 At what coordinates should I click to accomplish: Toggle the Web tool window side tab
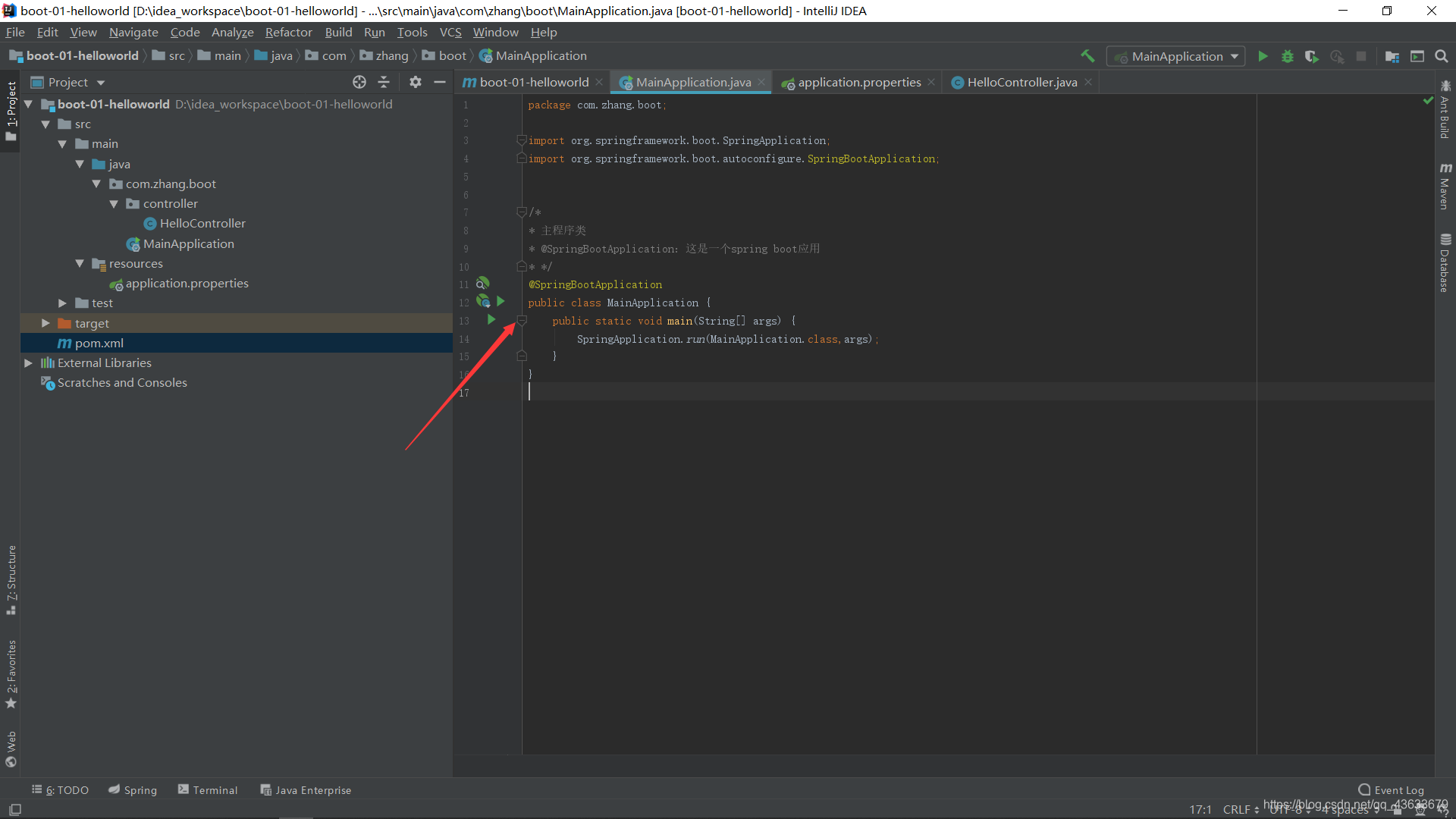(11, 749)
